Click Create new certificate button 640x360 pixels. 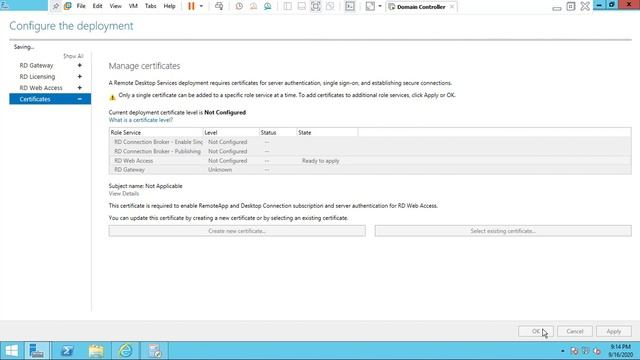(x=237, y=231)
